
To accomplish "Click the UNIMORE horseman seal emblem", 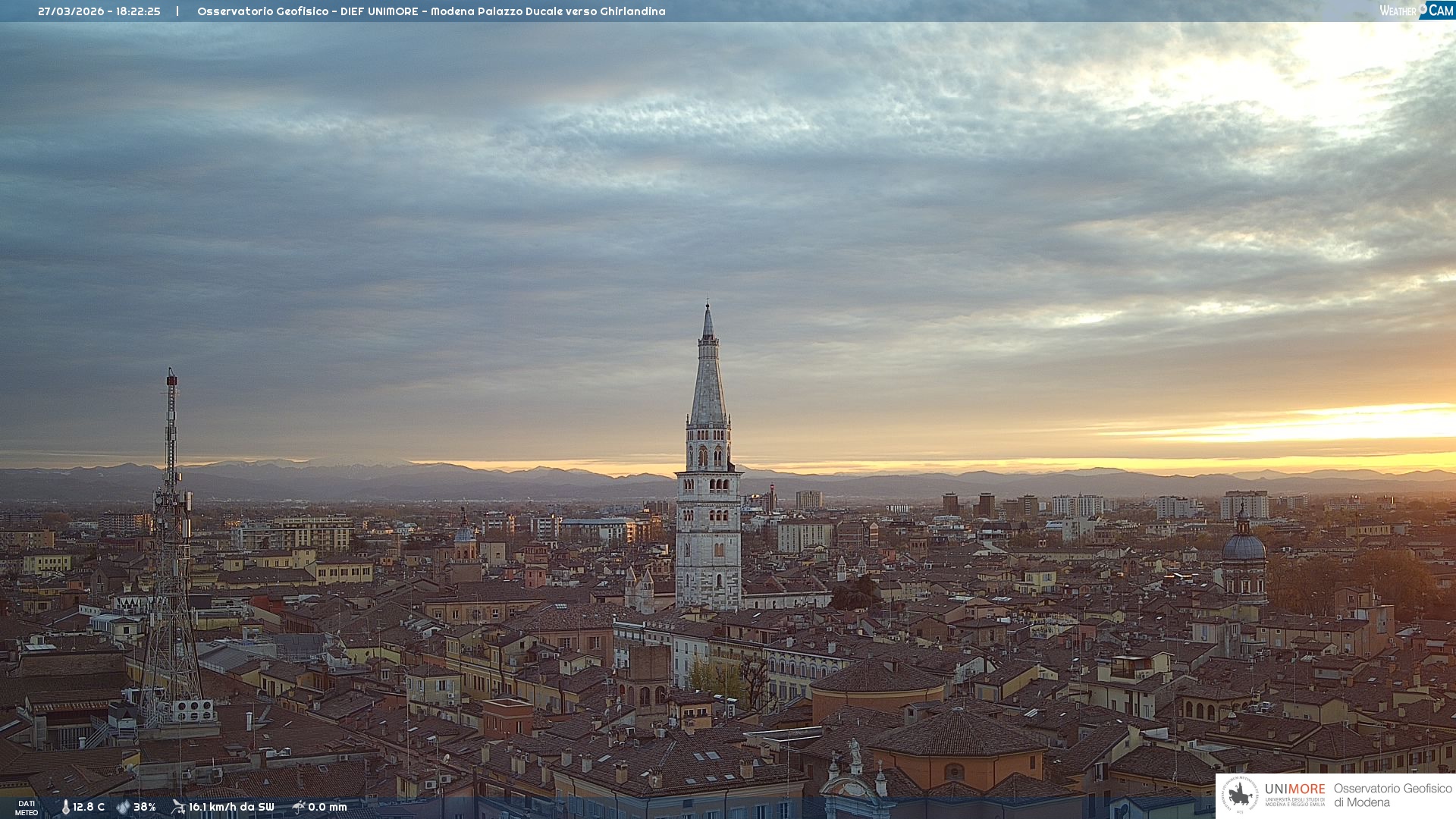I will (1240, 795).
